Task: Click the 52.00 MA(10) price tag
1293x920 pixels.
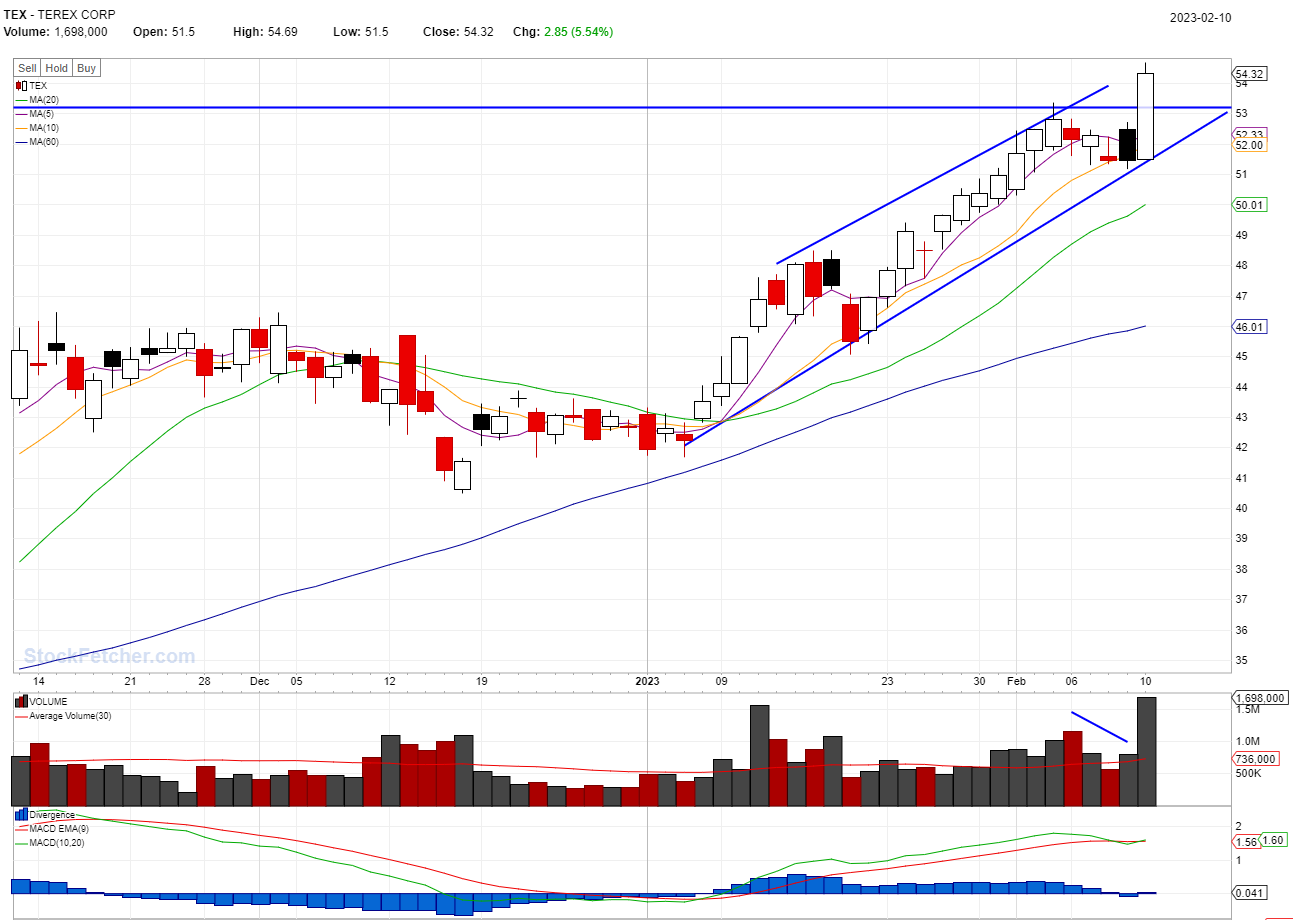Action: point(1249,145)
